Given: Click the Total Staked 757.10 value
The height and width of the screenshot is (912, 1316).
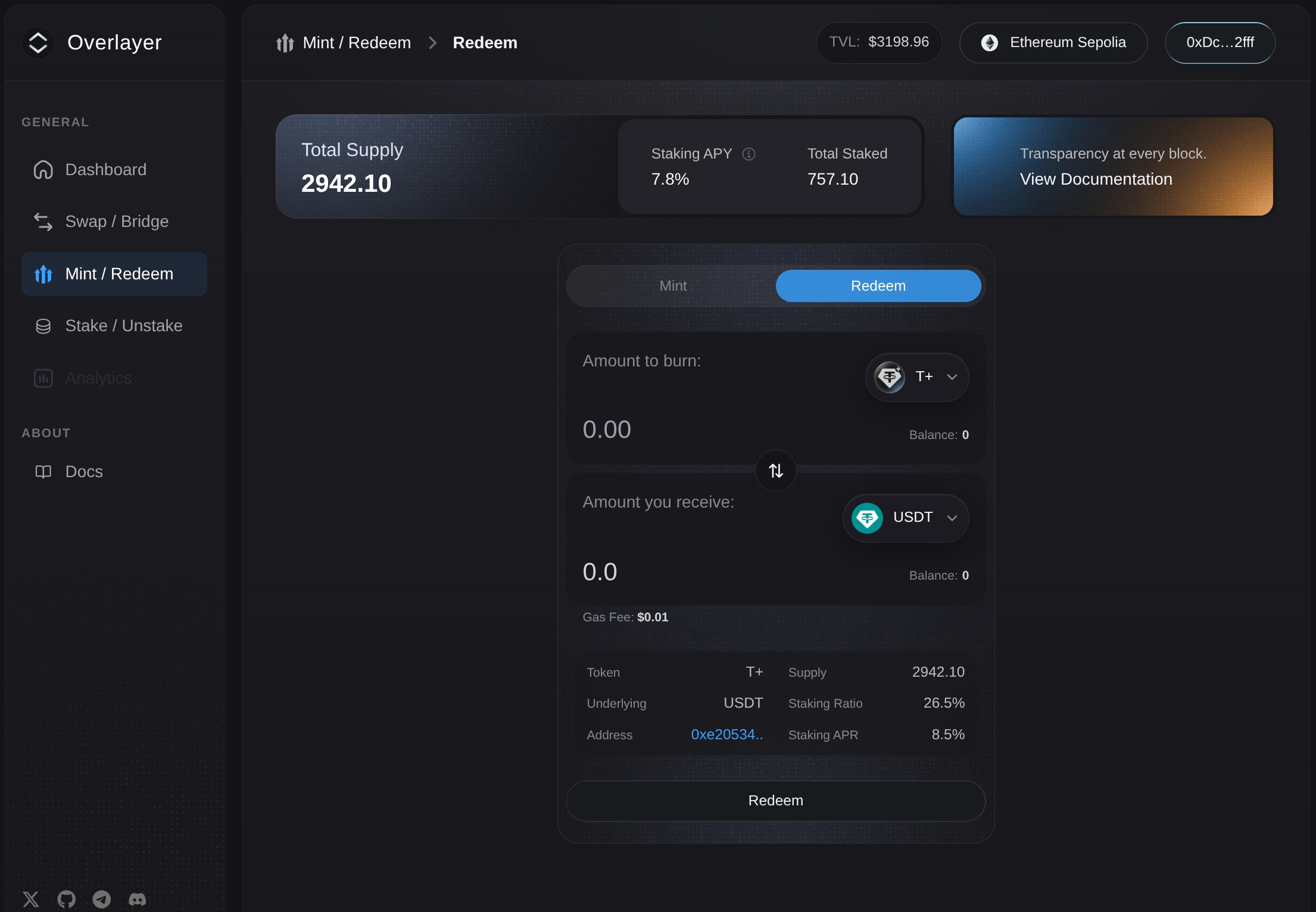Looking at the screenshot, I should [x=832, y=179].
